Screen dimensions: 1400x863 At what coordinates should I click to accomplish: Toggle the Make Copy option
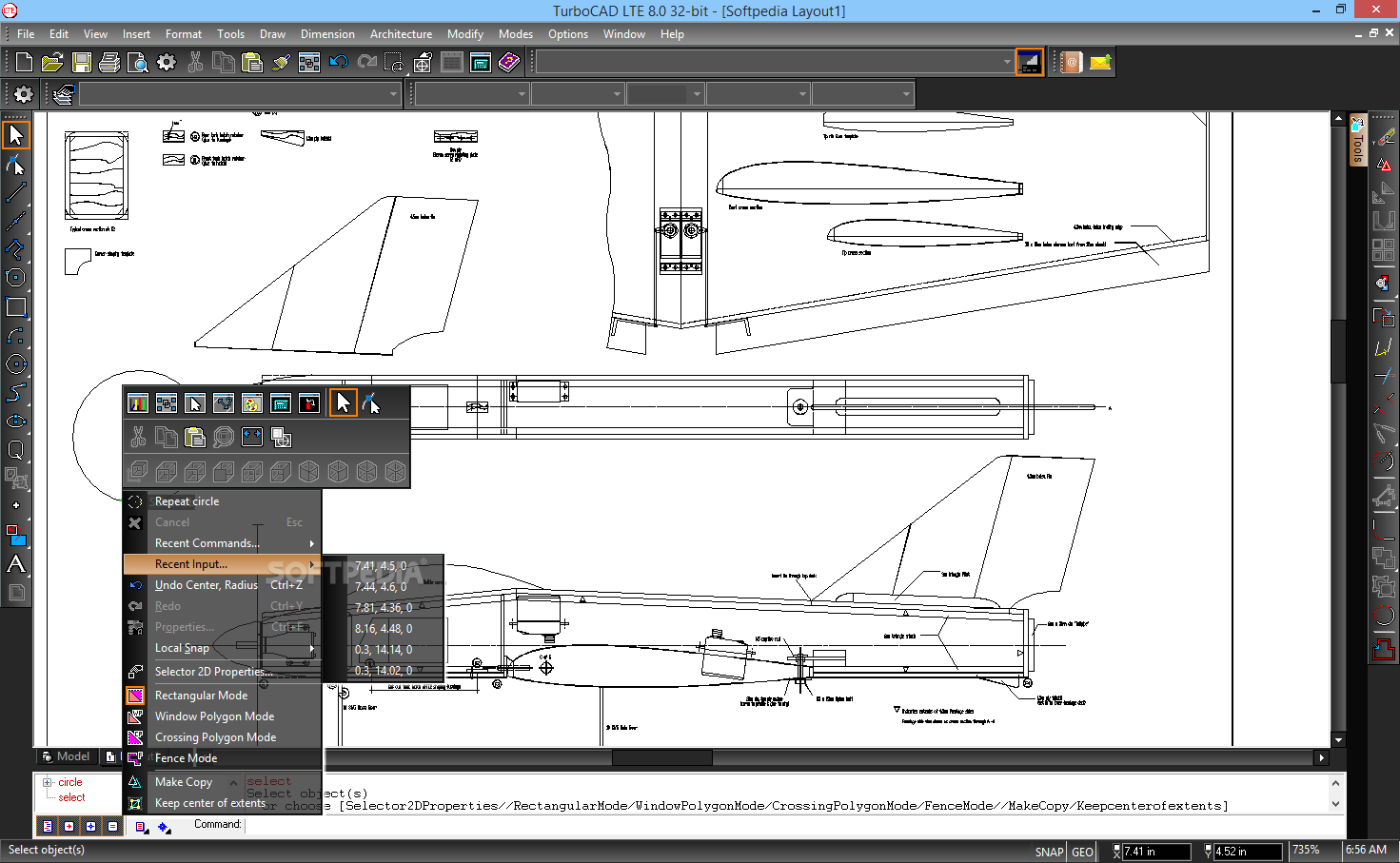pyautogui.click(x=184, y=782)
